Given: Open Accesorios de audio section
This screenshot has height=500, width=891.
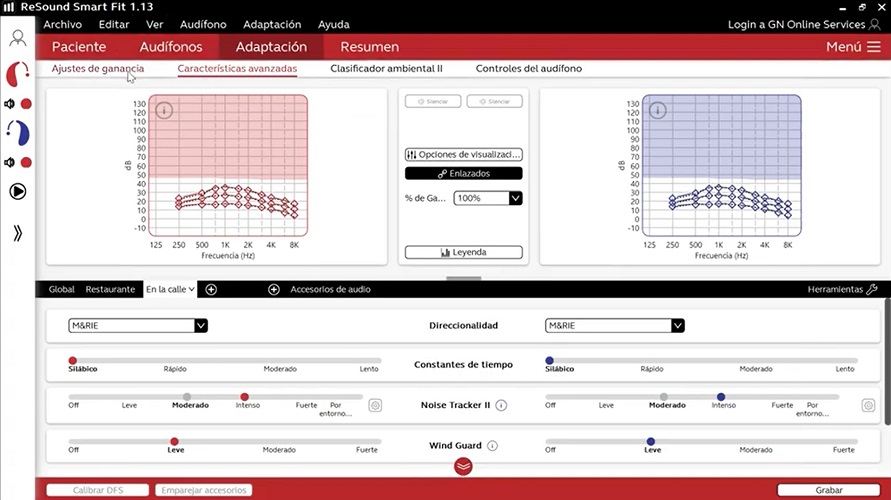Looking at the screenshot, I should (x=330, y=289).
